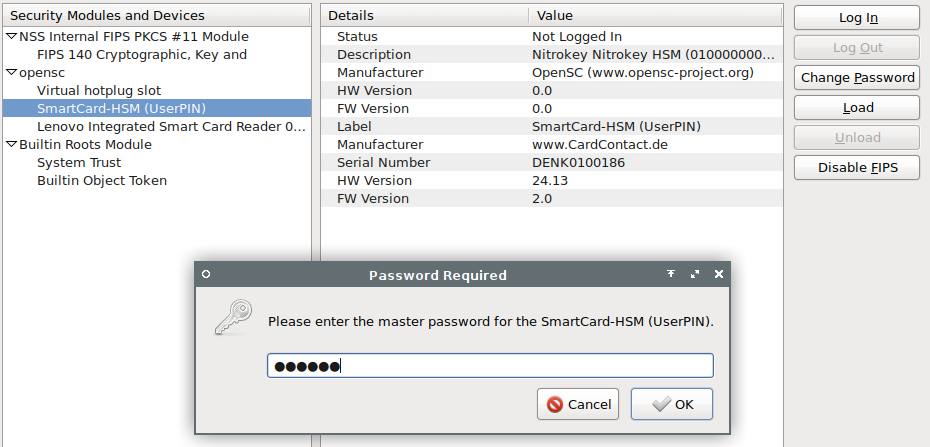Screen dimensions: 930x447
Task: Click the Change Password button
Action: [857, 78]
